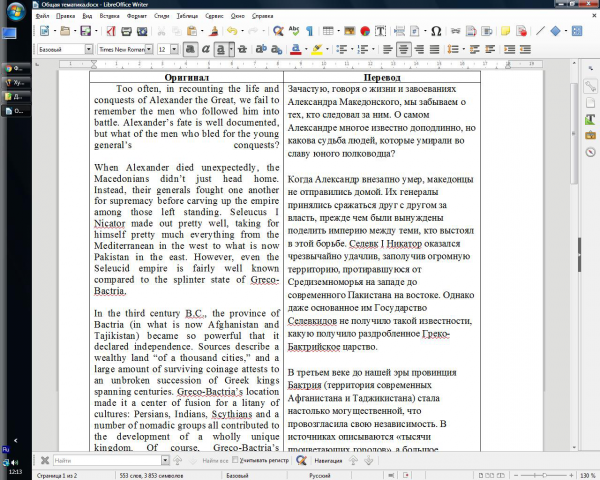Click the vertical scrollbar thumb

574,133
